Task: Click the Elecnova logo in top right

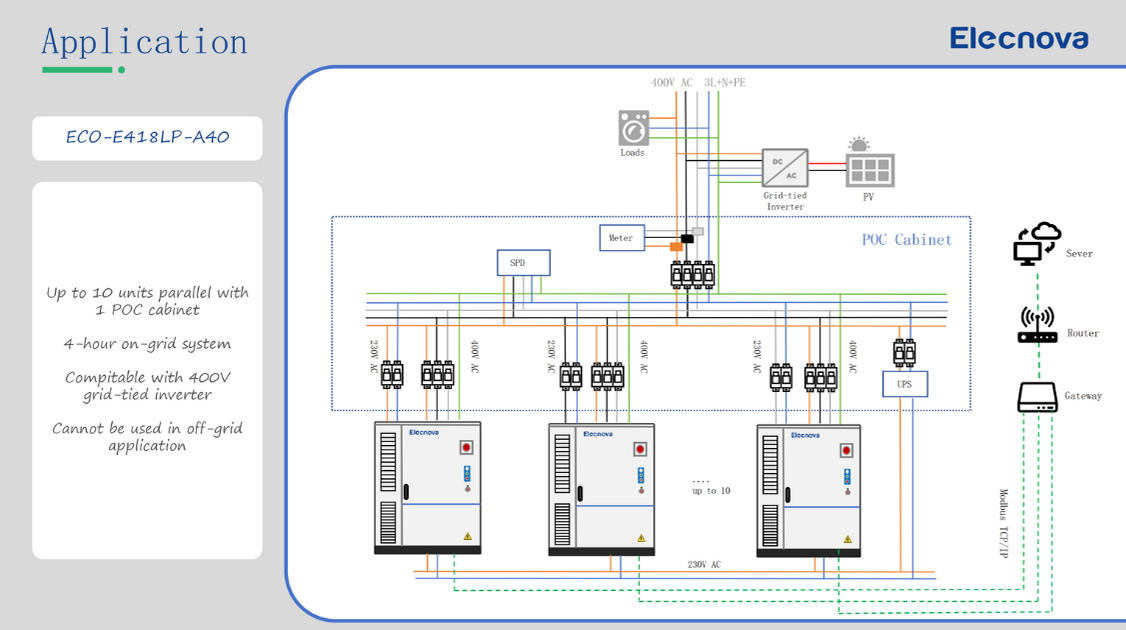Action: (x=1018, y=39)
